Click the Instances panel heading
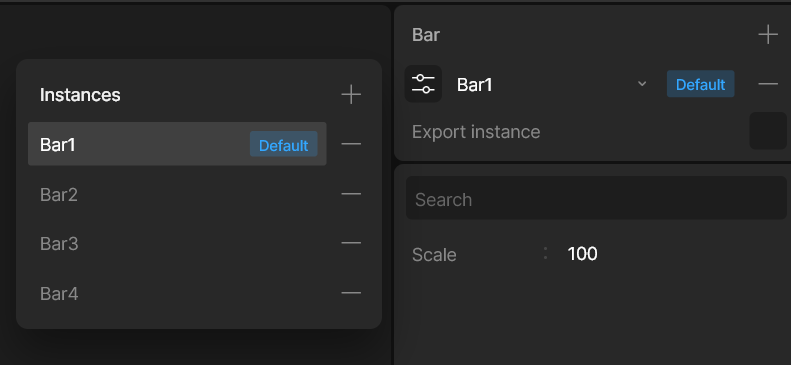Screen dimensions: 791x365 click(x=80, y=95)
